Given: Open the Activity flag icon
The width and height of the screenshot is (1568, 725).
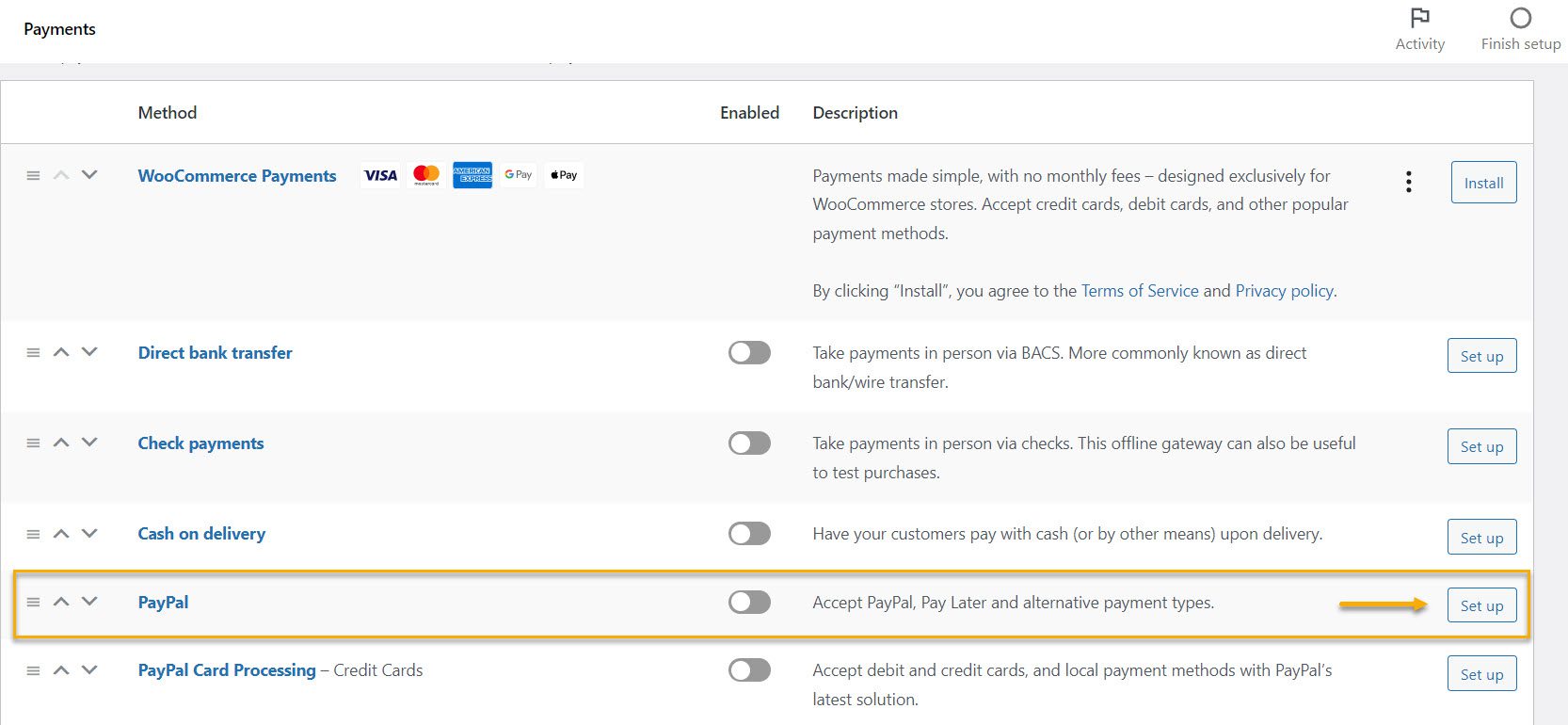Looking at the screenshot, I should pyautogui.click(x=1419, y=18).
